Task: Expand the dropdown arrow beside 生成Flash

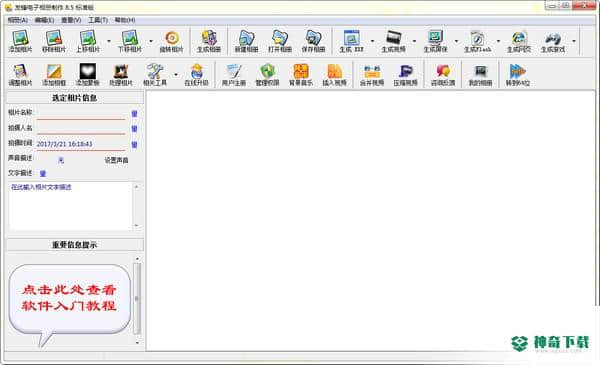Action: coord(498,41)
